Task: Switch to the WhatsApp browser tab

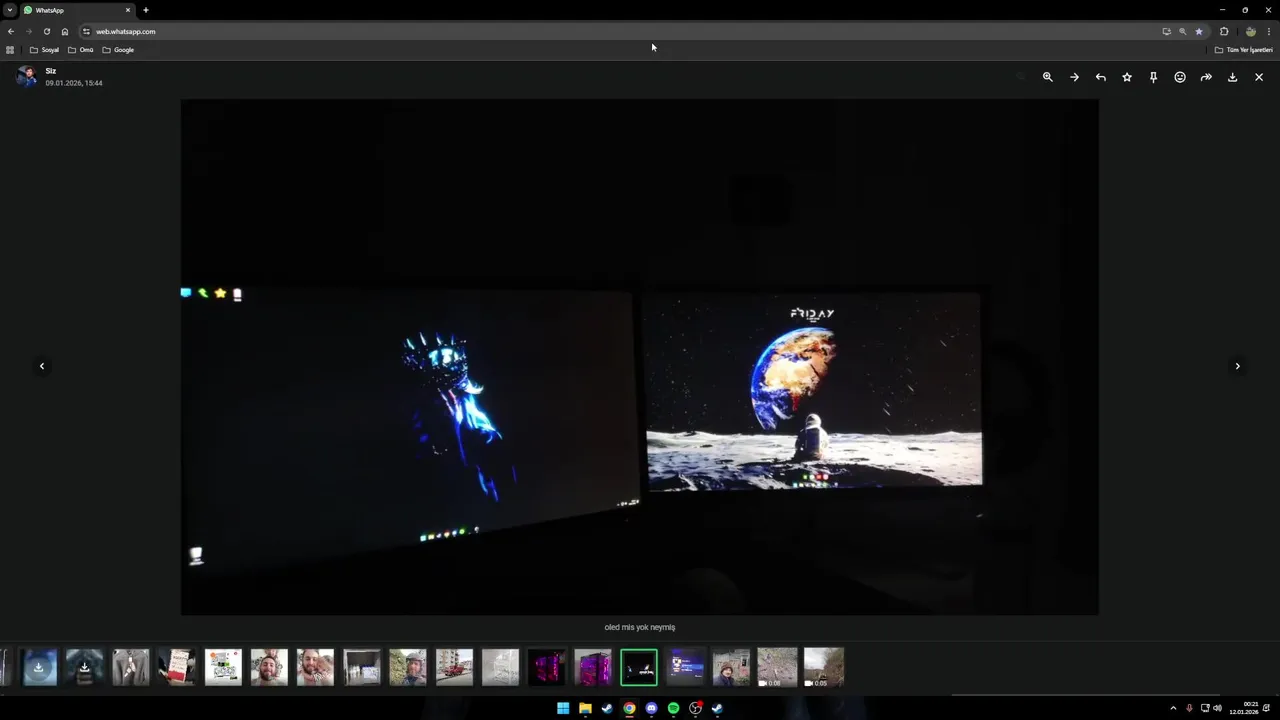Action: (78, 10)
